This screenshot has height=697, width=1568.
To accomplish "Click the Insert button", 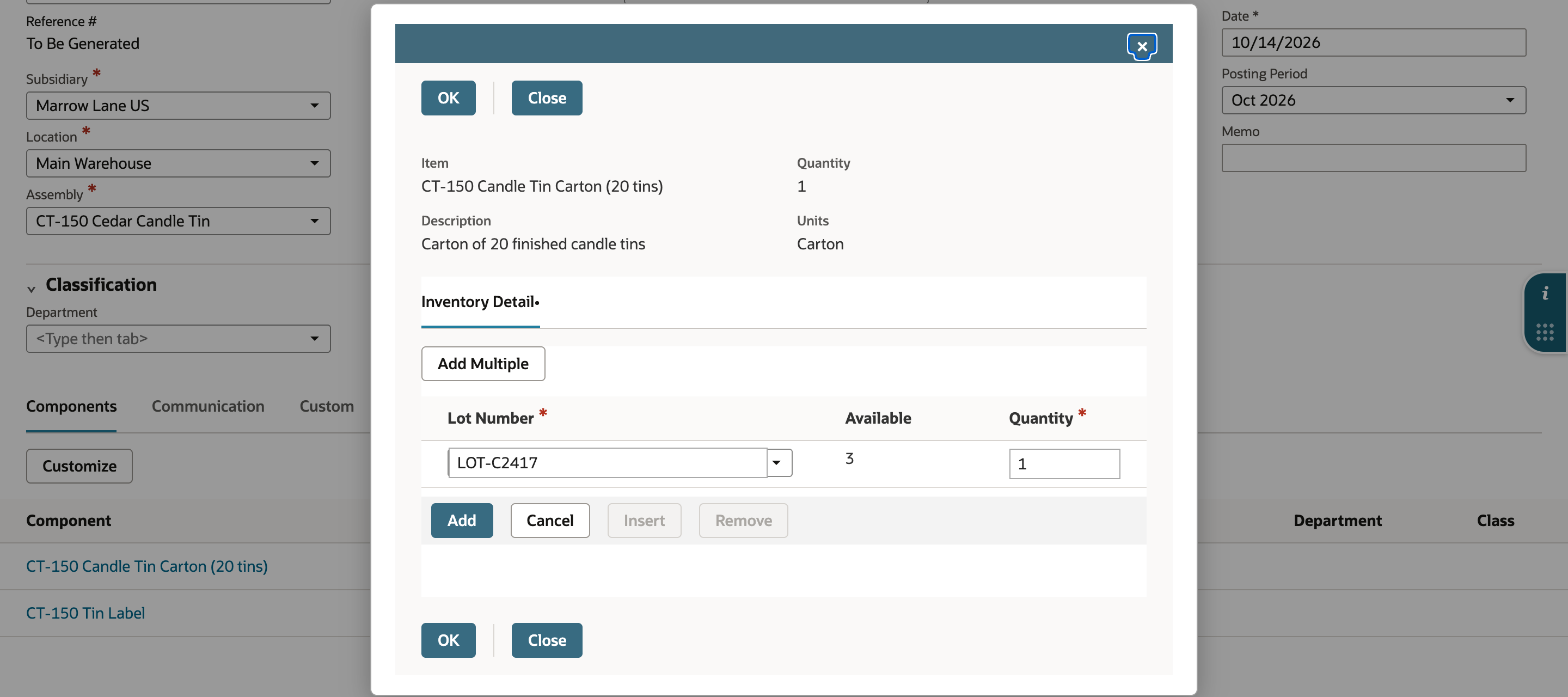I will click(644, 521).
